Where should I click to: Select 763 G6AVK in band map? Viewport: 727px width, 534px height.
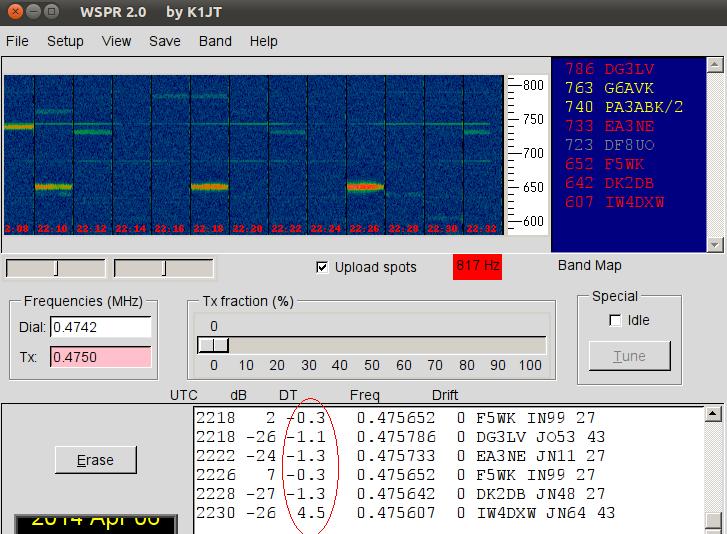point(609,88)
